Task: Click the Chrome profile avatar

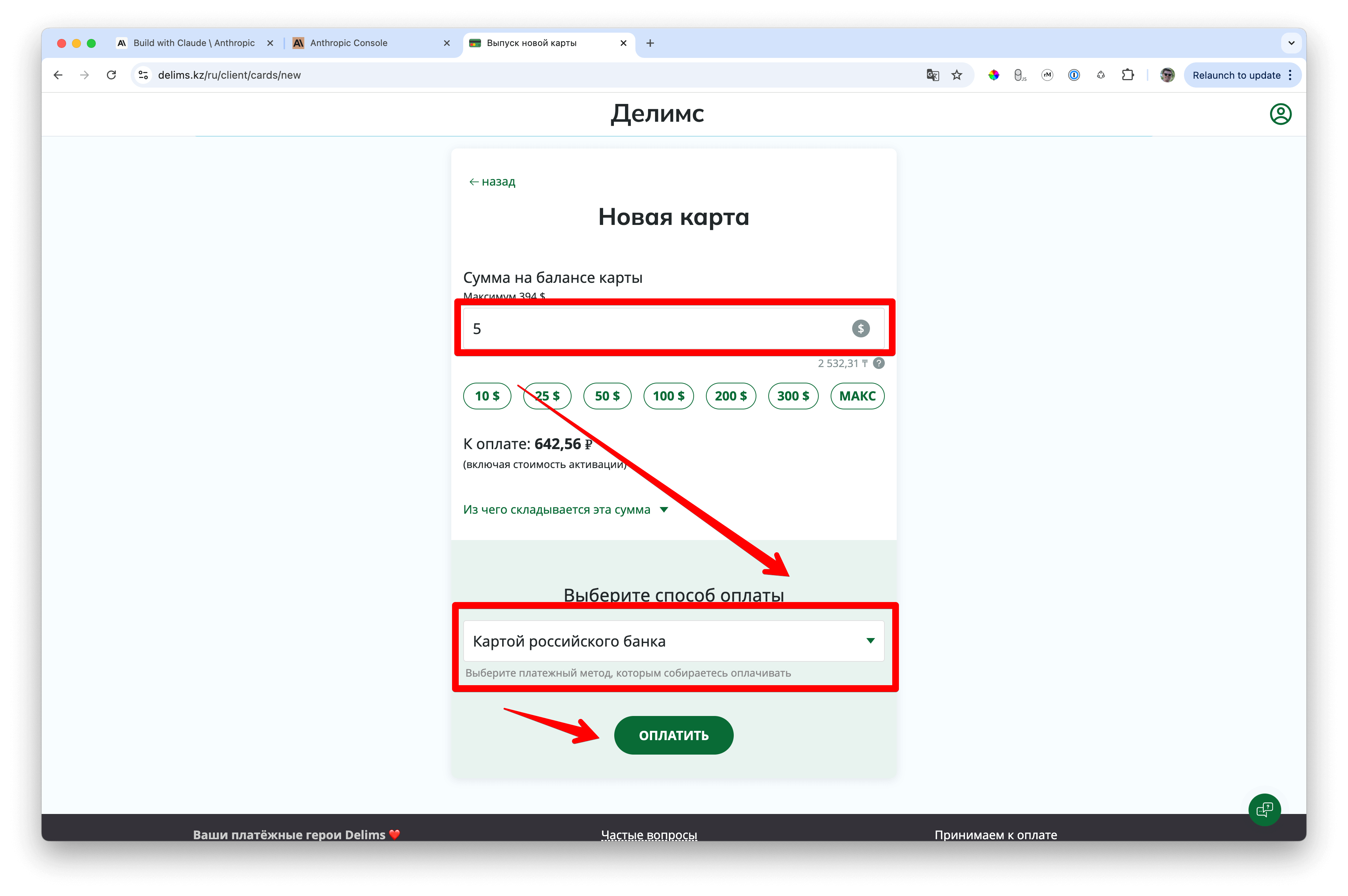Action: tap(1167, 75)
